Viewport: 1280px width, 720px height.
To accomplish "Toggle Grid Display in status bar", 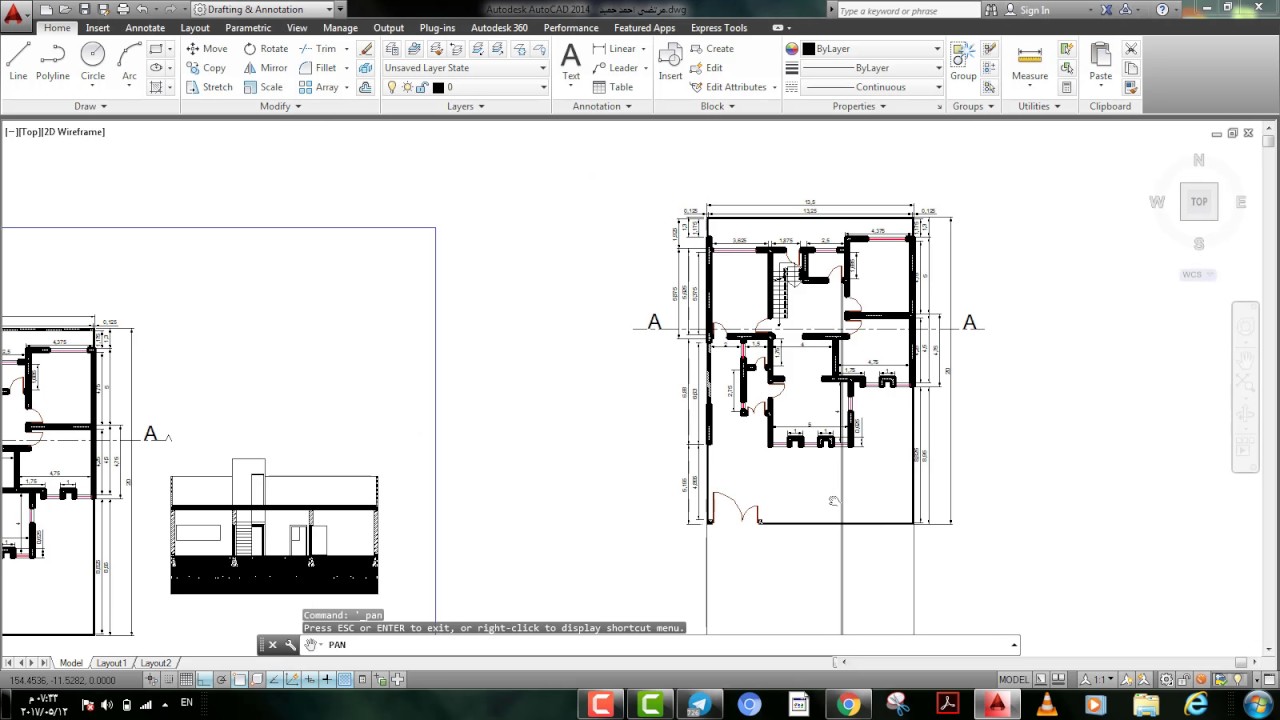I will [186, 680].
